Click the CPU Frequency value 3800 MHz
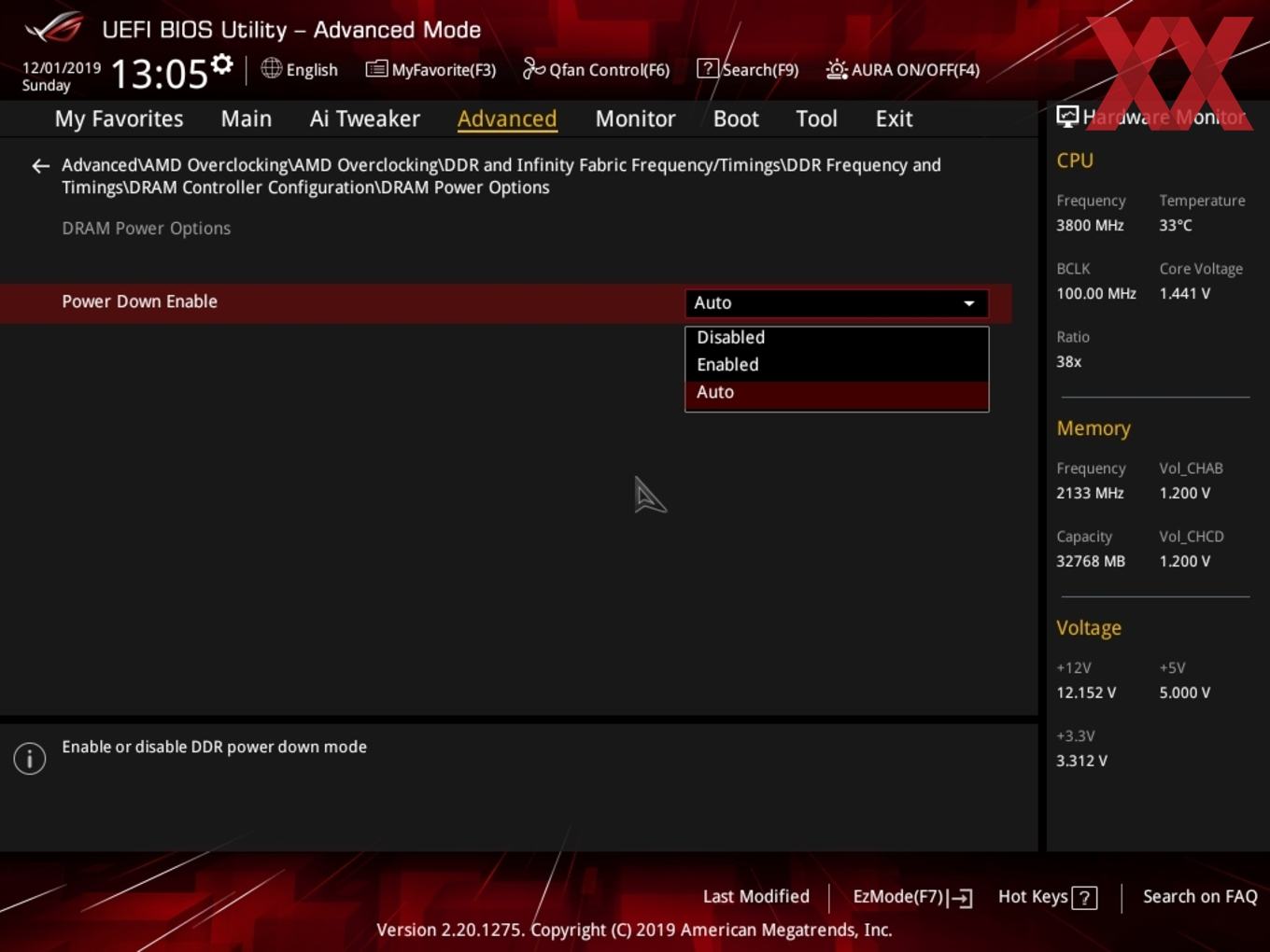The image size is (1270, 952). click(1090, 226)
